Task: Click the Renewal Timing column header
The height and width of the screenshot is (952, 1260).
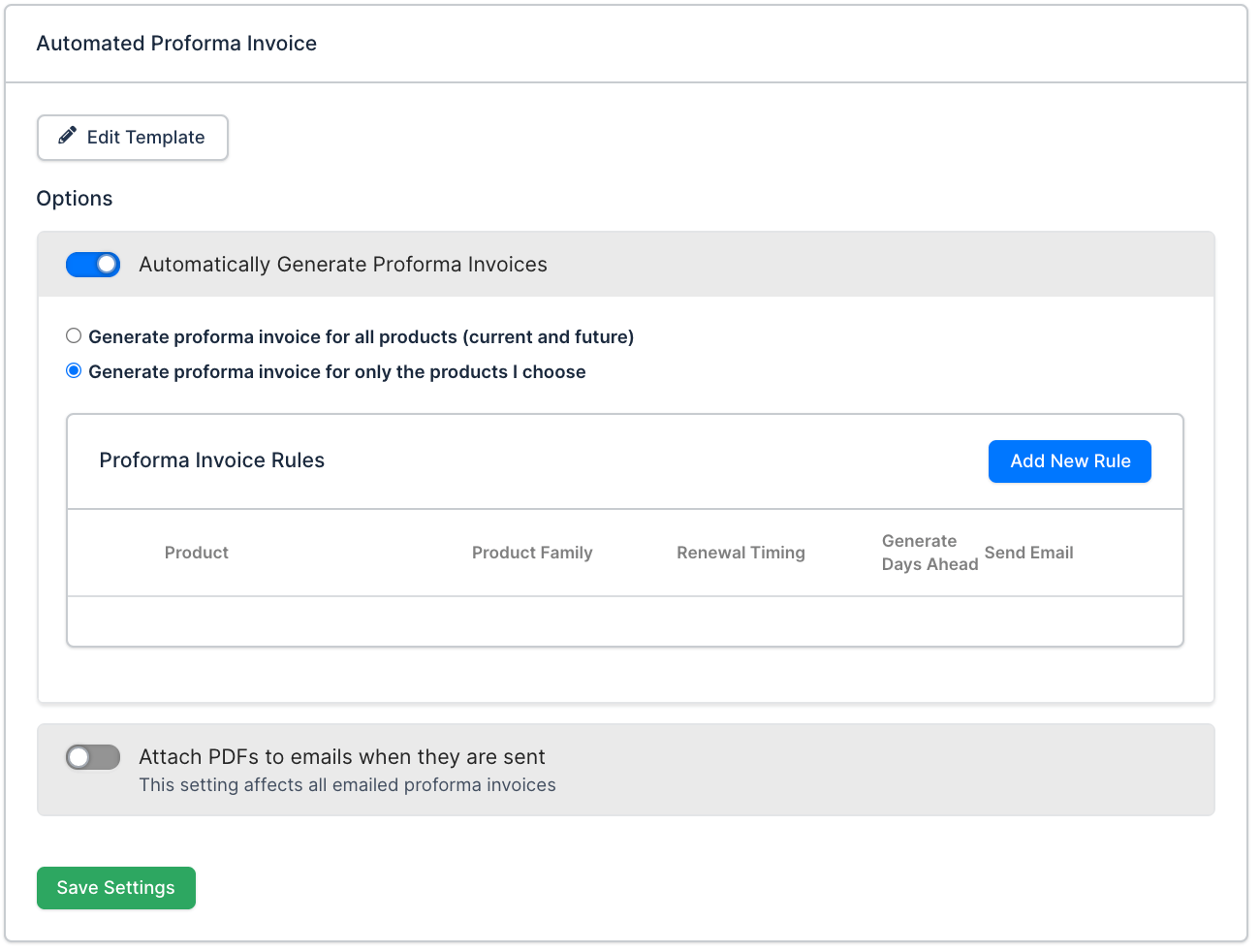Action: [740, 553]
